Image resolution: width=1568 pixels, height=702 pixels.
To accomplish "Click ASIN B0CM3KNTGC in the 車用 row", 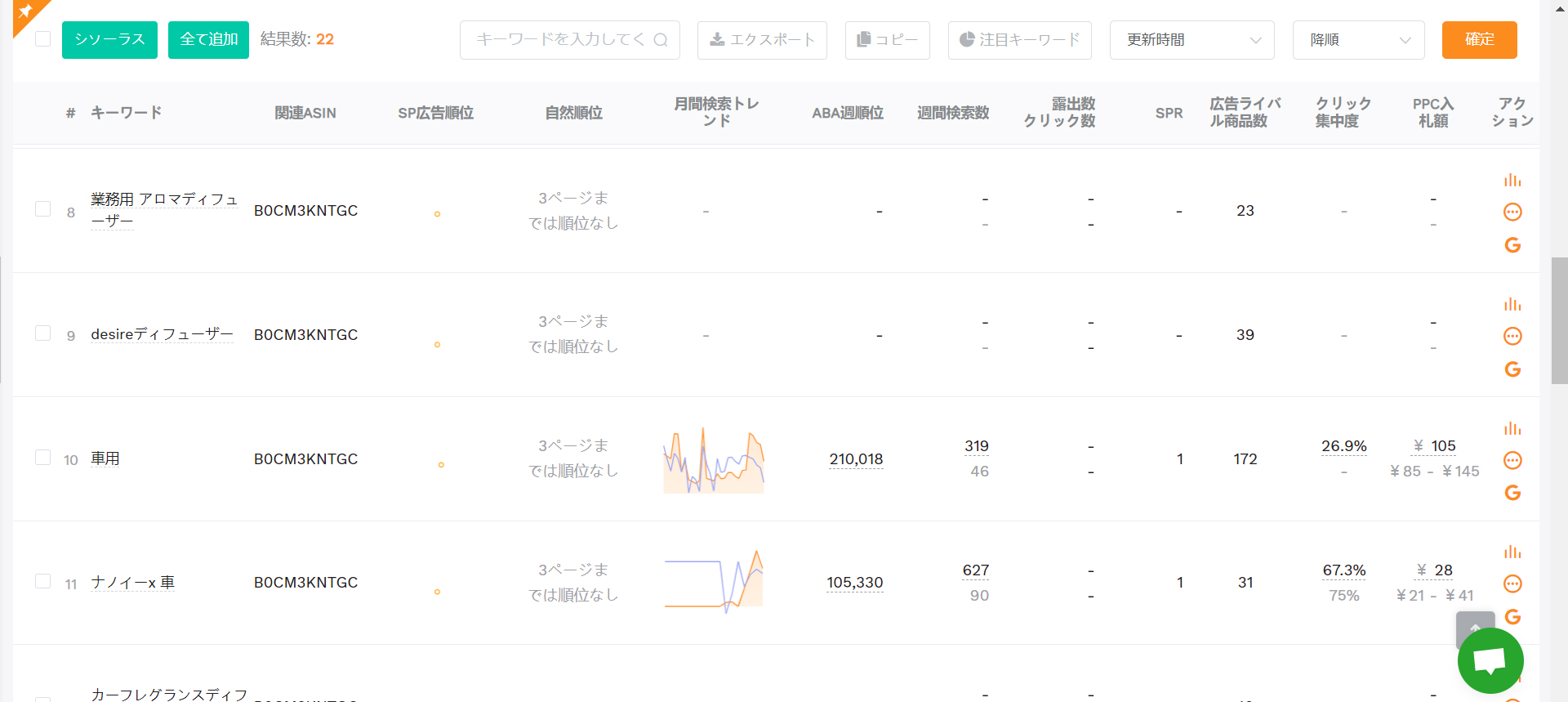I will point(305,459).
